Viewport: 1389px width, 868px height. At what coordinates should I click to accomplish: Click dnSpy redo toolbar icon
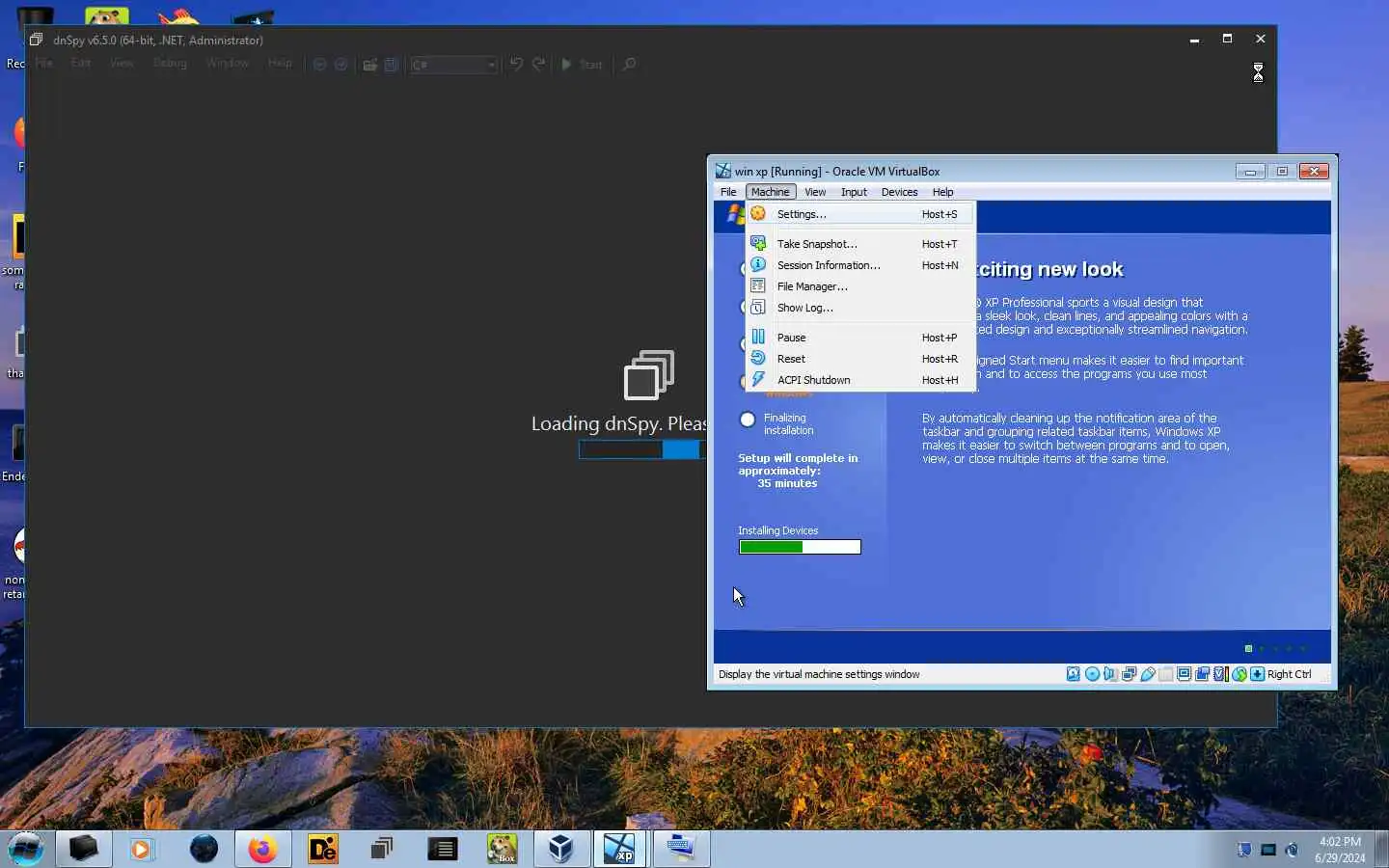click(x=539, y=65)
